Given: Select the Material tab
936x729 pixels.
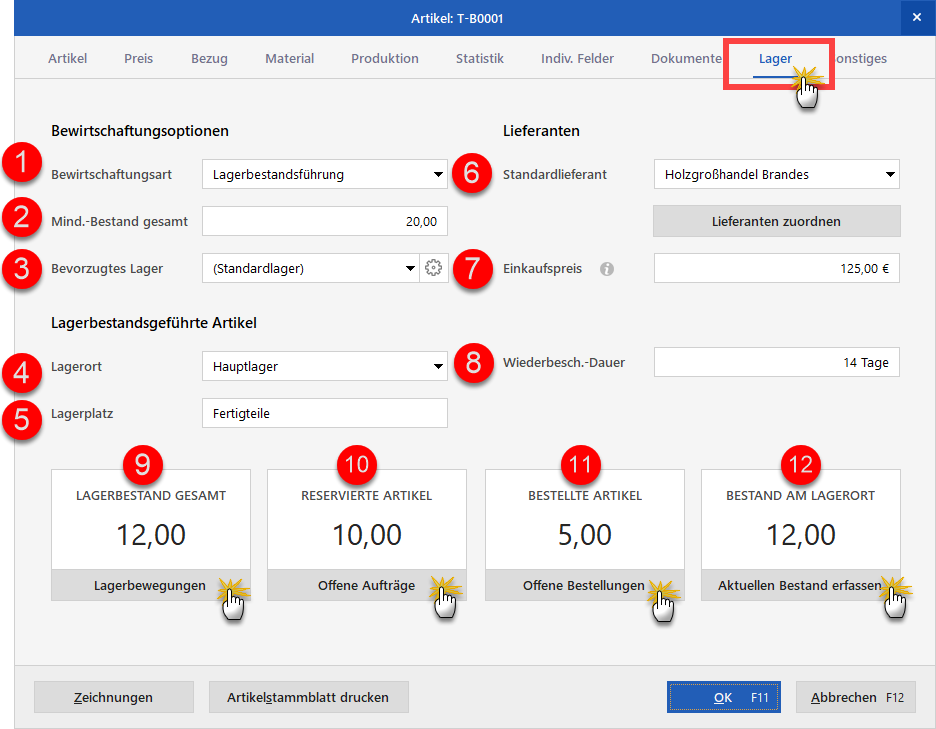Looking at the screenshot, I should [x=290, y=59].
